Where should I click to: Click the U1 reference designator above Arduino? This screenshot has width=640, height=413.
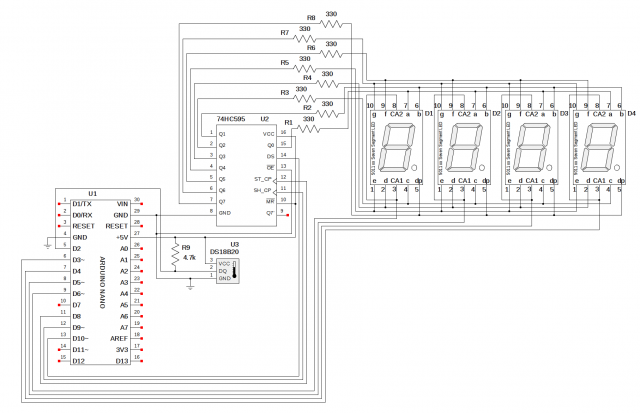tap(93, 193)
